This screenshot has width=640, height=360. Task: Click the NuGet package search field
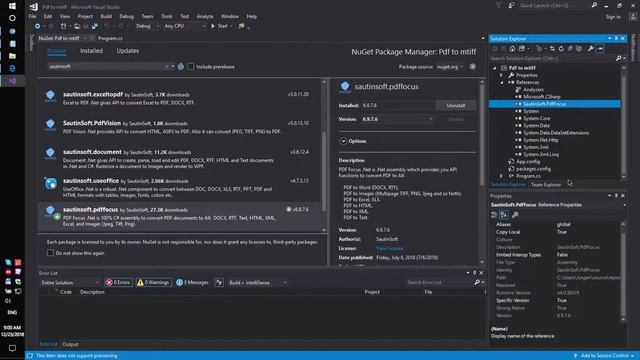107,67
